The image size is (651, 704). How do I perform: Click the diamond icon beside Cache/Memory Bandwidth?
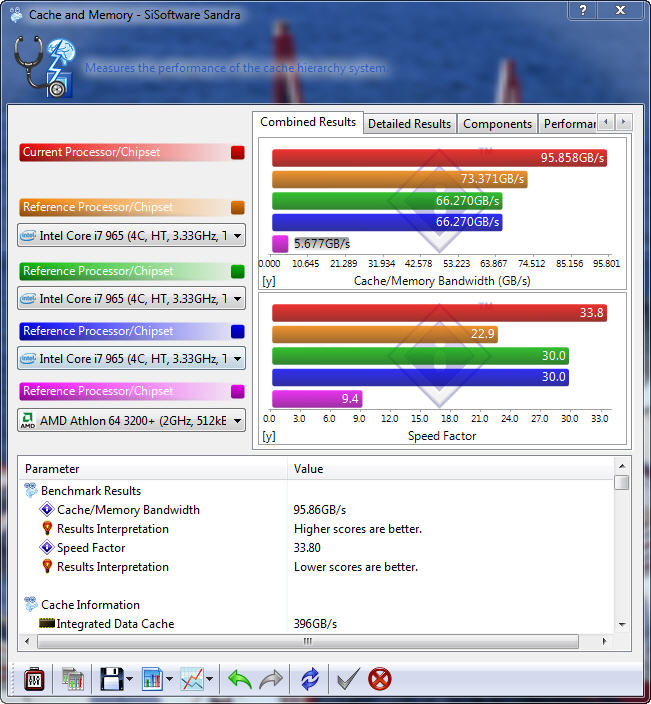pos(47,509)
